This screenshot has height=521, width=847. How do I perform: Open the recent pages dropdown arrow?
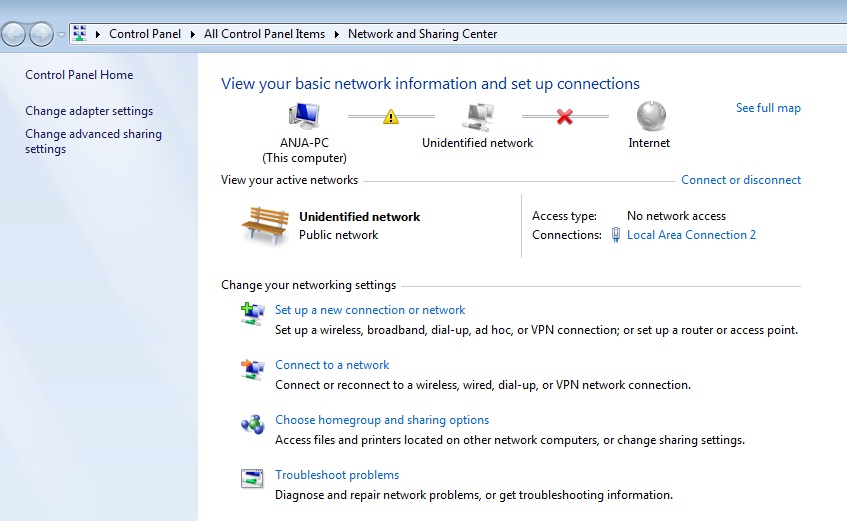point(61,35)
